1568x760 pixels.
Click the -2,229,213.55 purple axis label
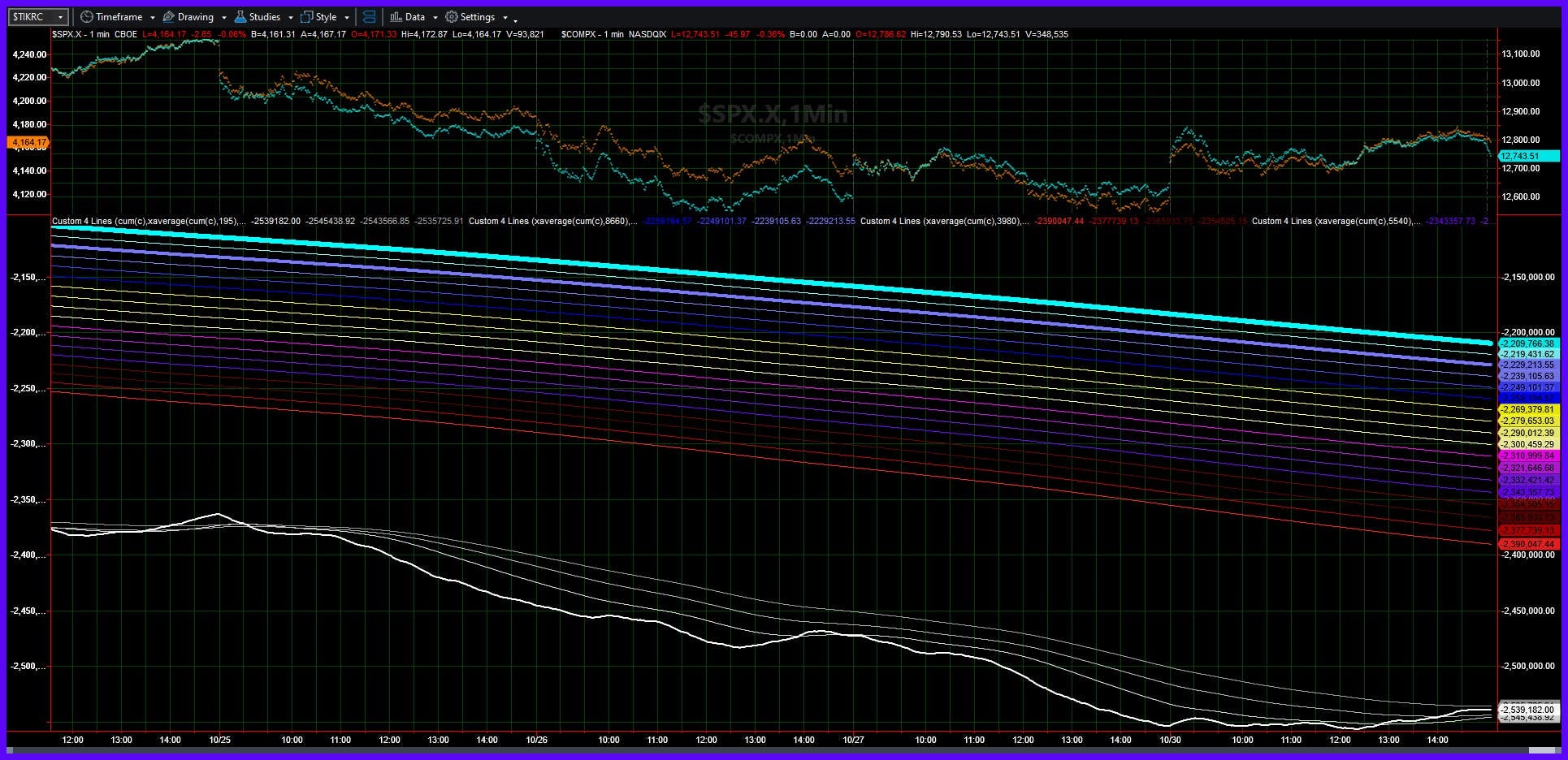coord(1530,365)
